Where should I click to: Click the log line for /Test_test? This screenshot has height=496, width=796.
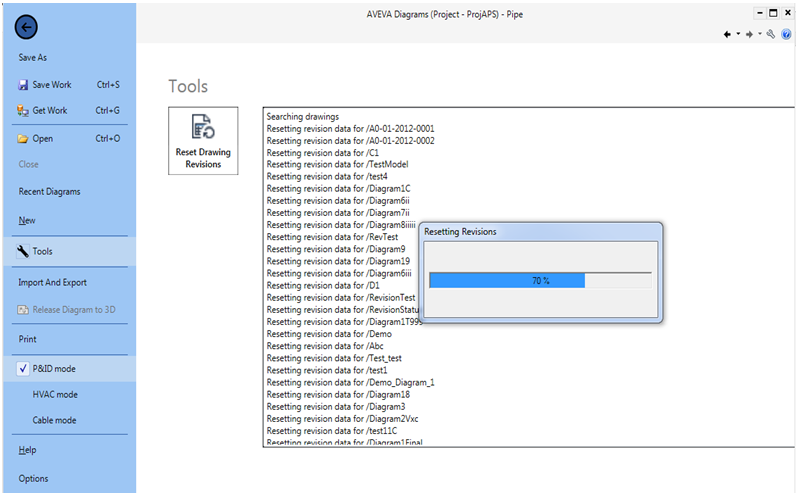(334, 358)
